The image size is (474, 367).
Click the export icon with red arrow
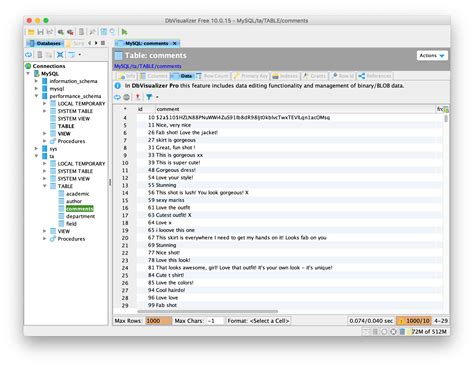click(x=138, y=97)
